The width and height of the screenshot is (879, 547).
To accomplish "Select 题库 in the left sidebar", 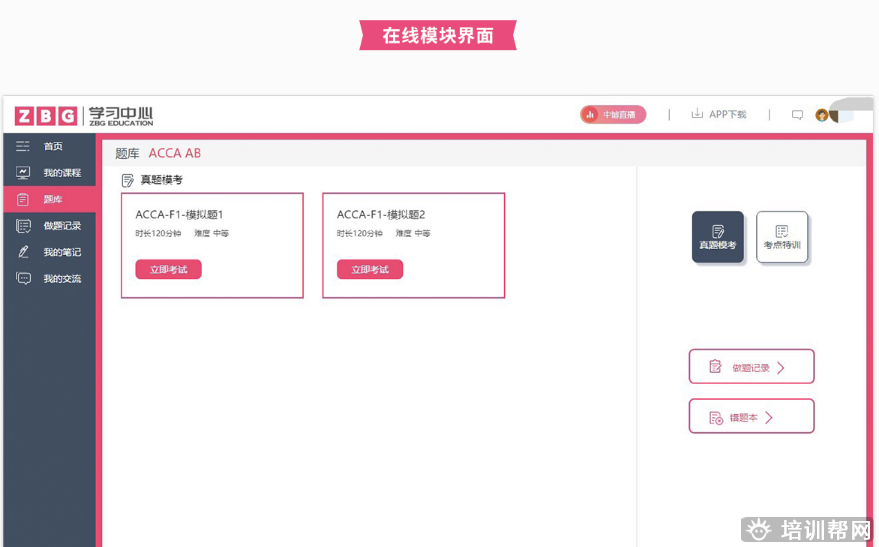I will click(52, 199).
